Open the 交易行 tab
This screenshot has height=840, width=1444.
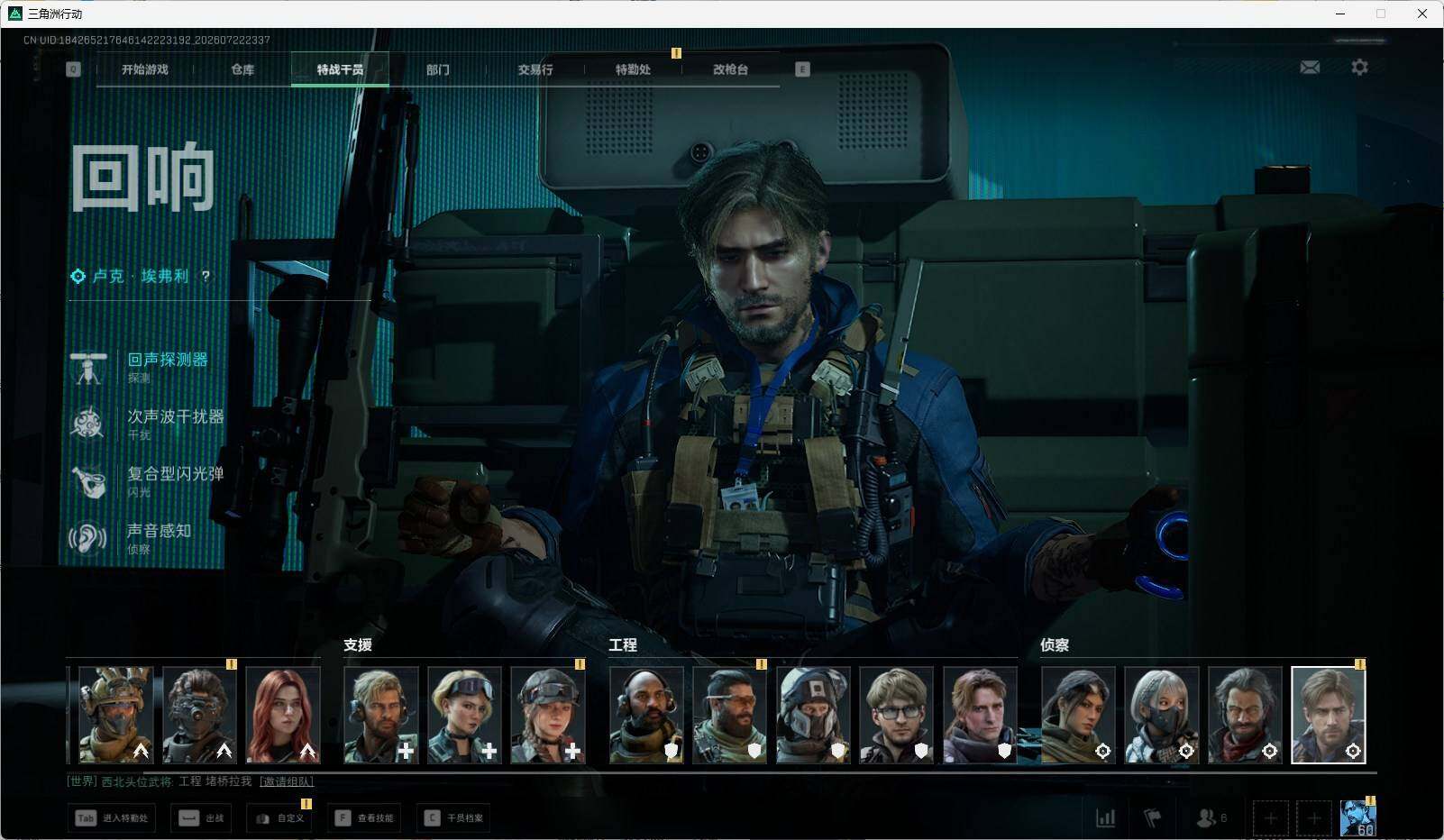tap(535, 69)
